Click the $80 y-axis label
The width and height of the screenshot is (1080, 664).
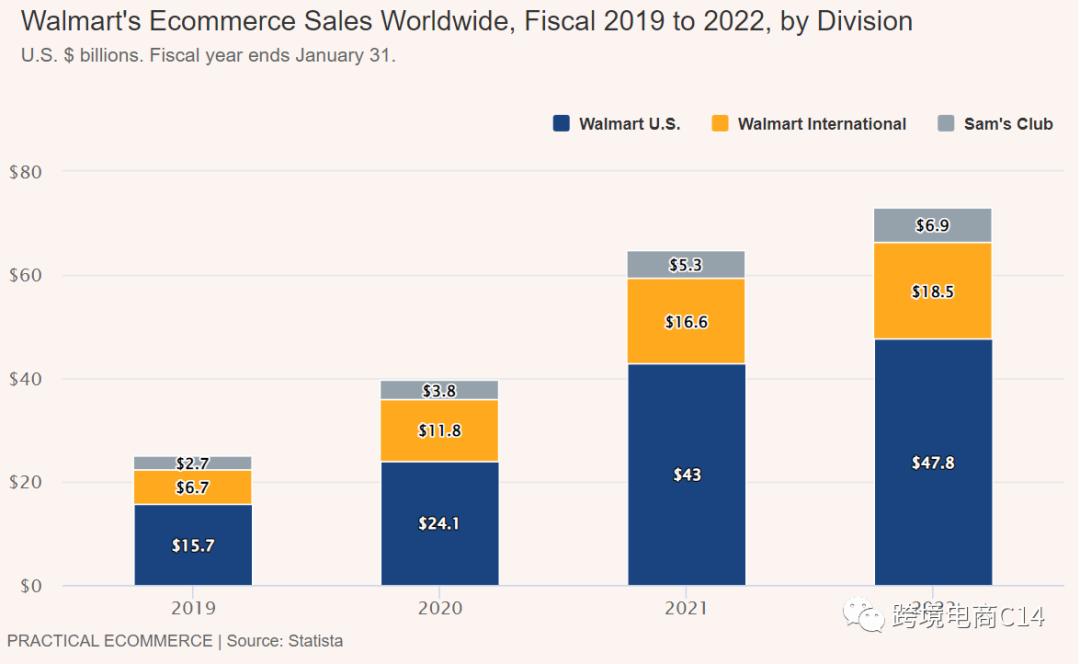(x=25, y=172)
